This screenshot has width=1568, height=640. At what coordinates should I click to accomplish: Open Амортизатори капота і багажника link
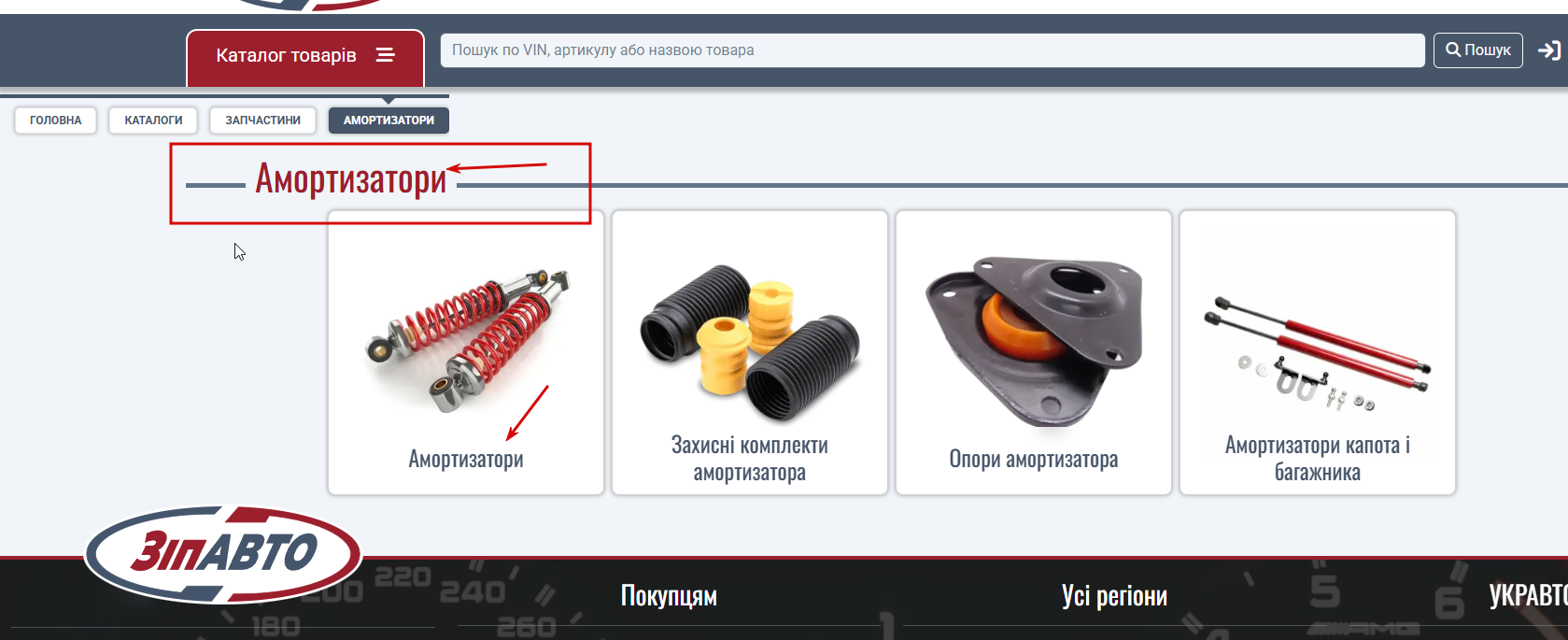[x=1318, y=459]
